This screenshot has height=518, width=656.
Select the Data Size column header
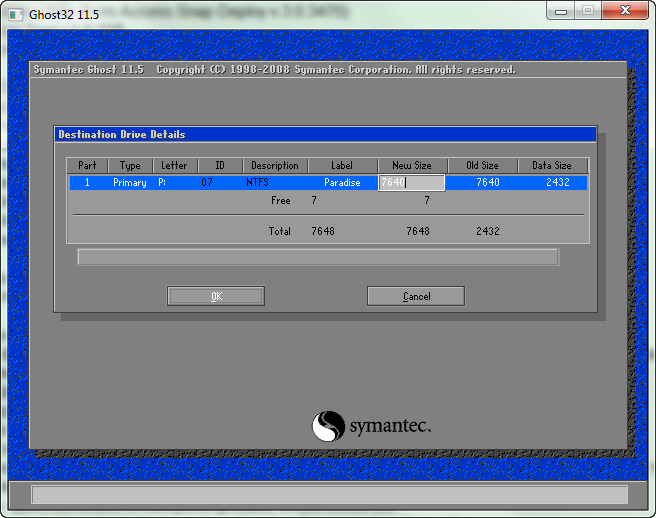click(552, 166)
